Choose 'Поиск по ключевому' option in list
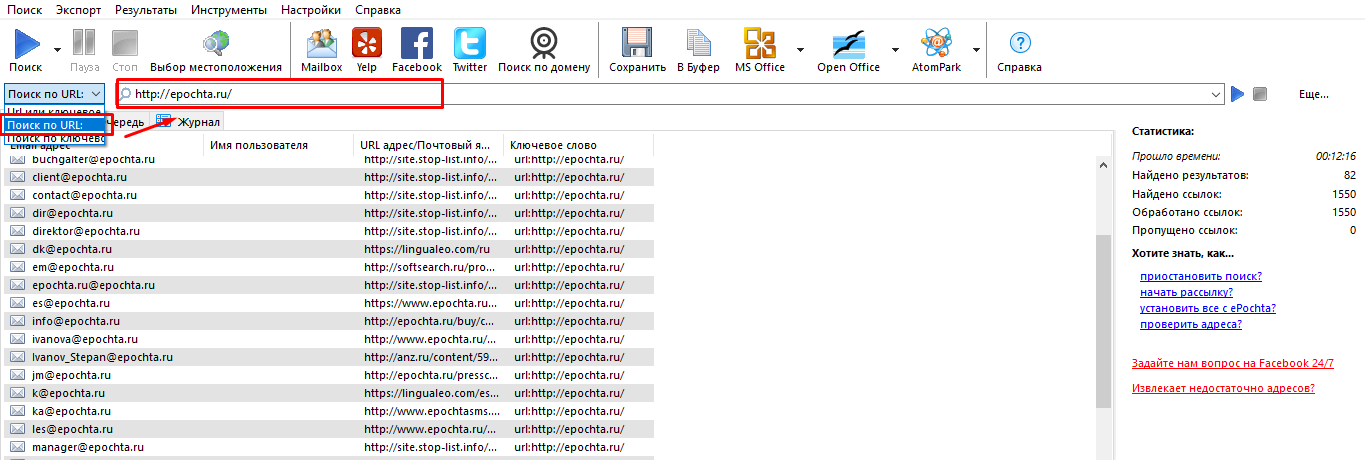This screenshot has width=1365, height=460. (54, 138)
